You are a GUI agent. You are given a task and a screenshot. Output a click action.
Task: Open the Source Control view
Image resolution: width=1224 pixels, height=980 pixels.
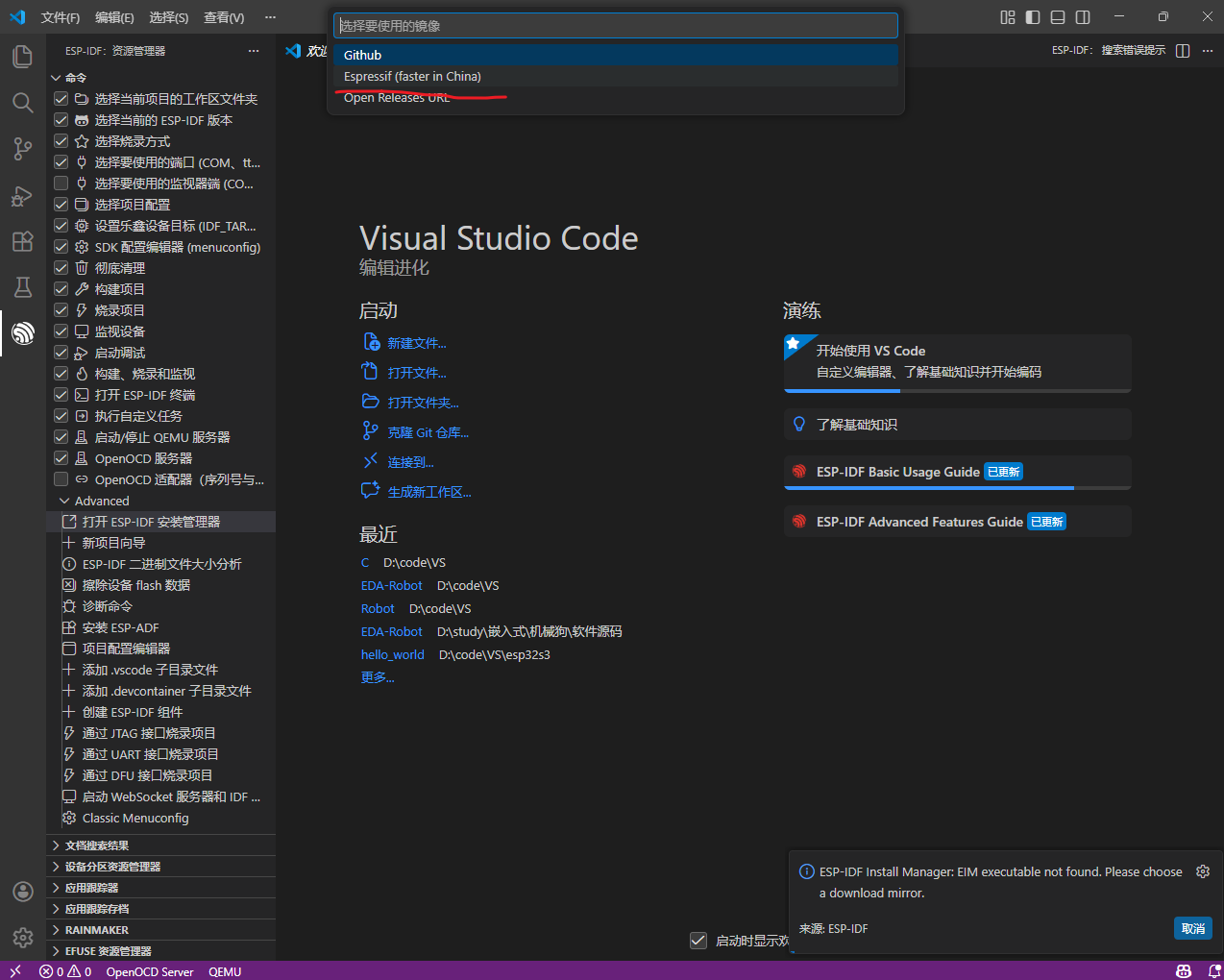23,149
